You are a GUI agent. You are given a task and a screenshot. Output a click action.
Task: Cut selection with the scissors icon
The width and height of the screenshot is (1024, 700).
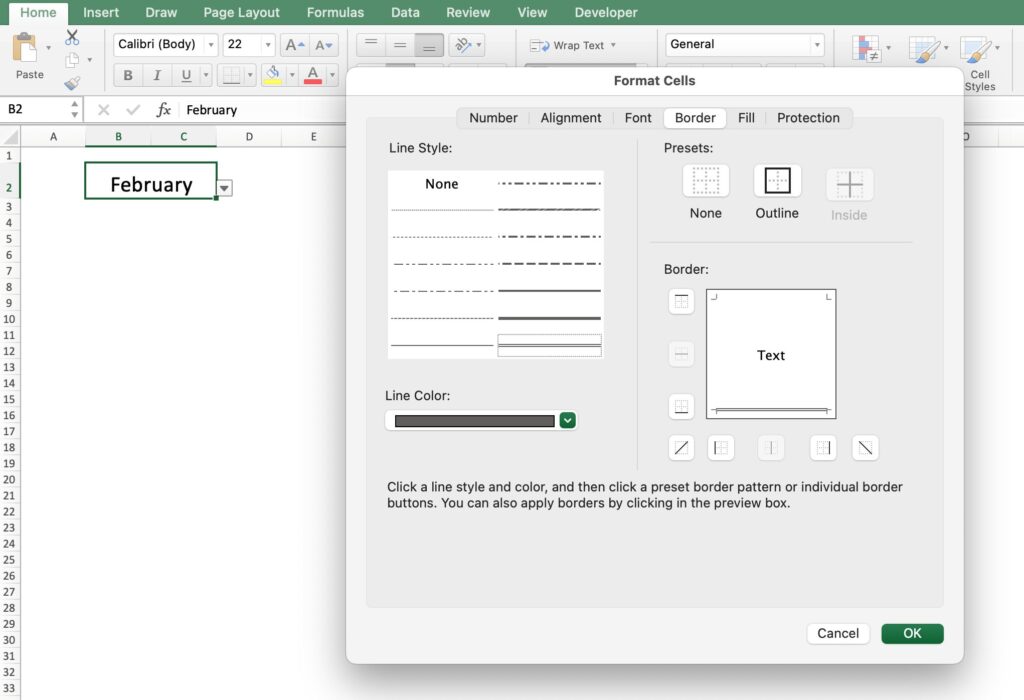point(72,37)
